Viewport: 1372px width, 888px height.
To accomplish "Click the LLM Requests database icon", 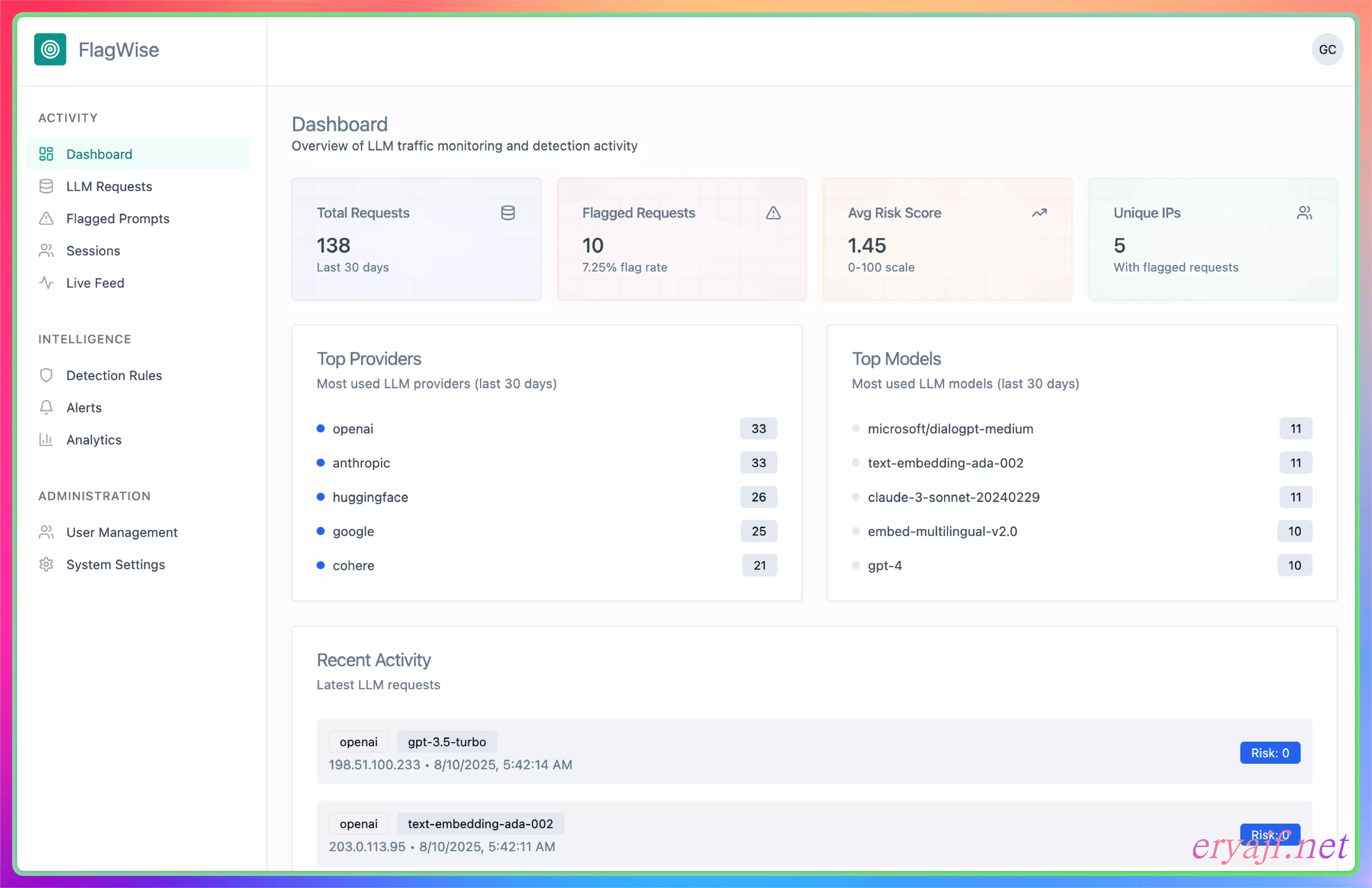I will tap(46, 186).
